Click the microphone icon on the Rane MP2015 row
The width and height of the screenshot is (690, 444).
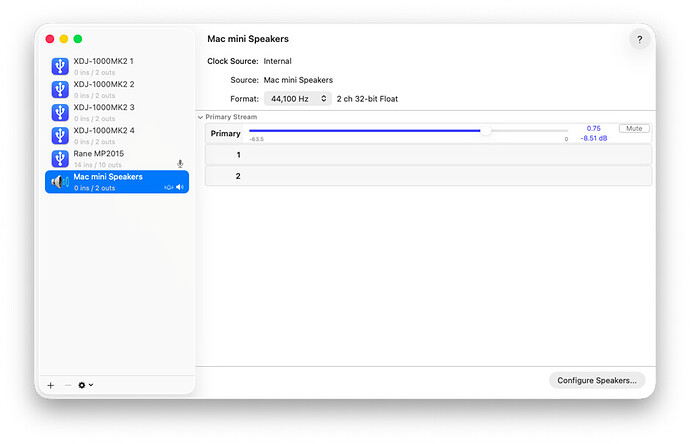click(180, 164)
